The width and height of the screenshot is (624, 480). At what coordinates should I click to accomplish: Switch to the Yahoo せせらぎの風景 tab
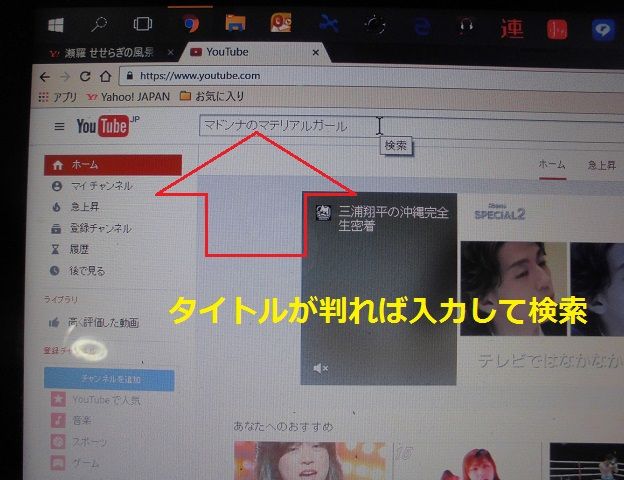tap(107, 53)
